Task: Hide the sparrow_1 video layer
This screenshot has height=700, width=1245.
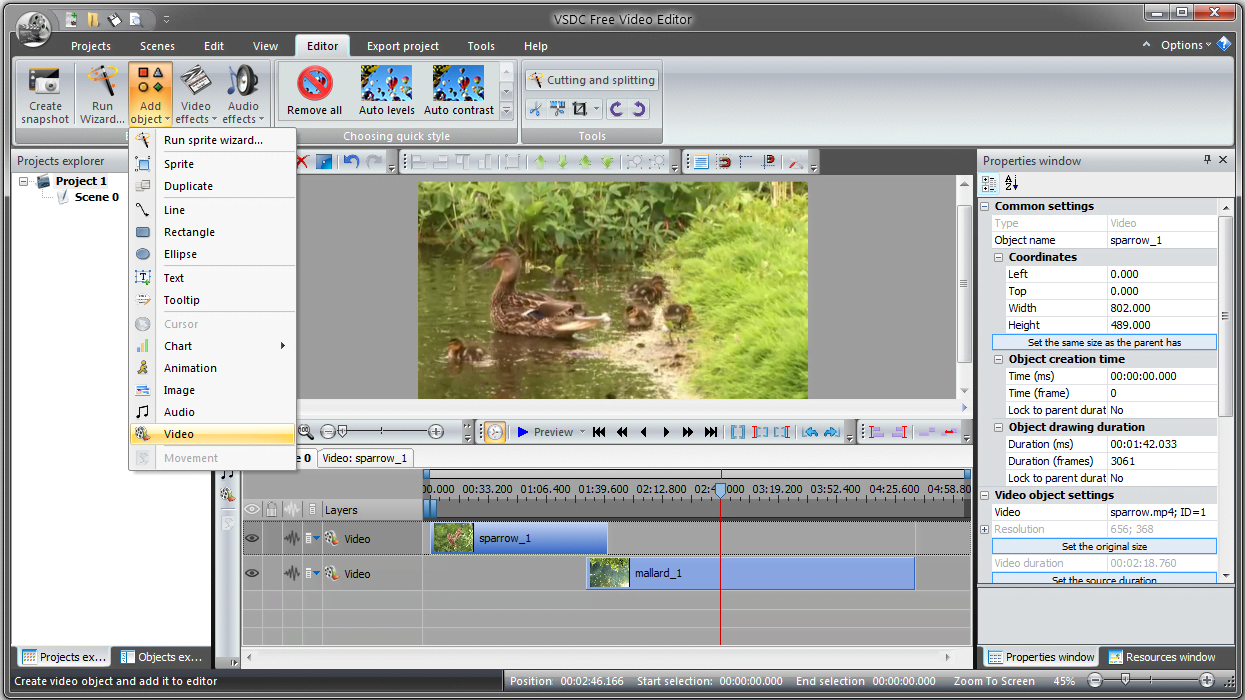Action: click(252, 538)
